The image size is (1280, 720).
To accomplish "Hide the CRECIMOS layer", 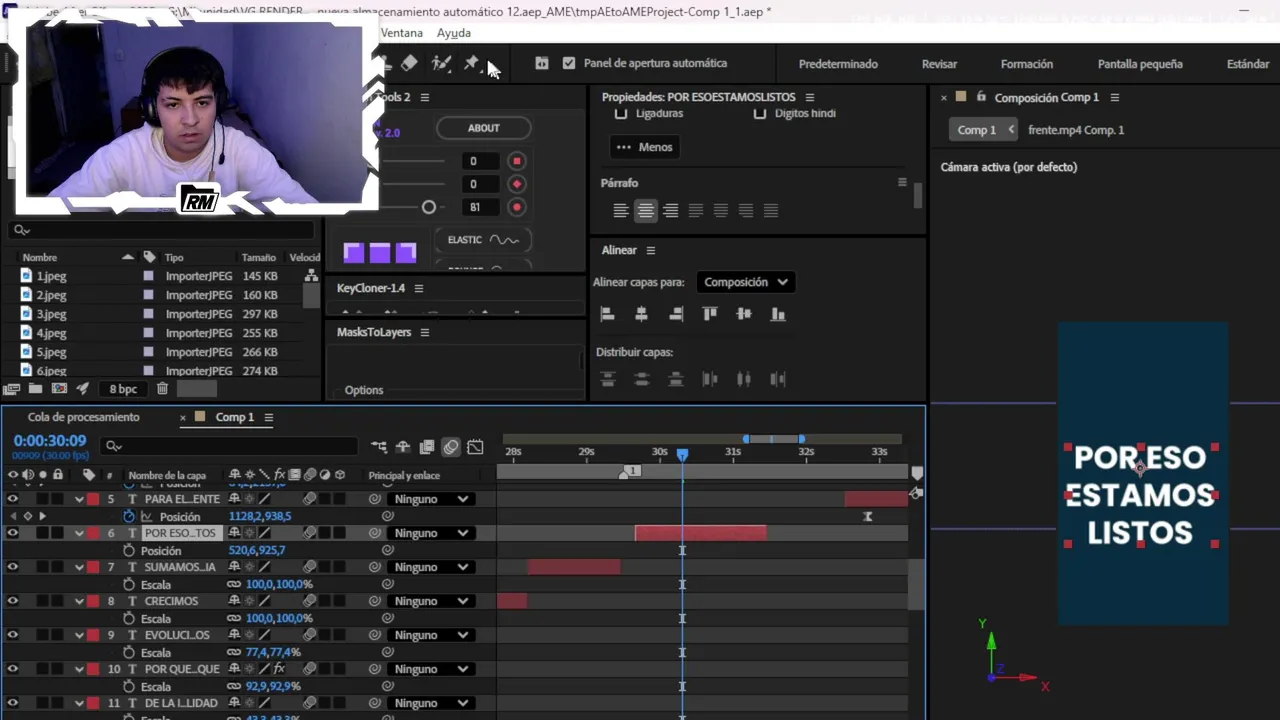I will [x=13, y=601].
